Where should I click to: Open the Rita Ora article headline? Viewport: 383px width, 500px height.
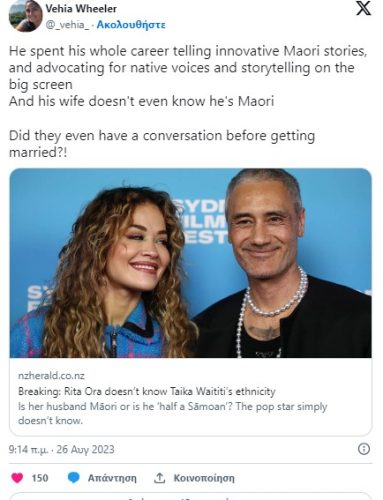pyautogui.click(x=147, y=391)
